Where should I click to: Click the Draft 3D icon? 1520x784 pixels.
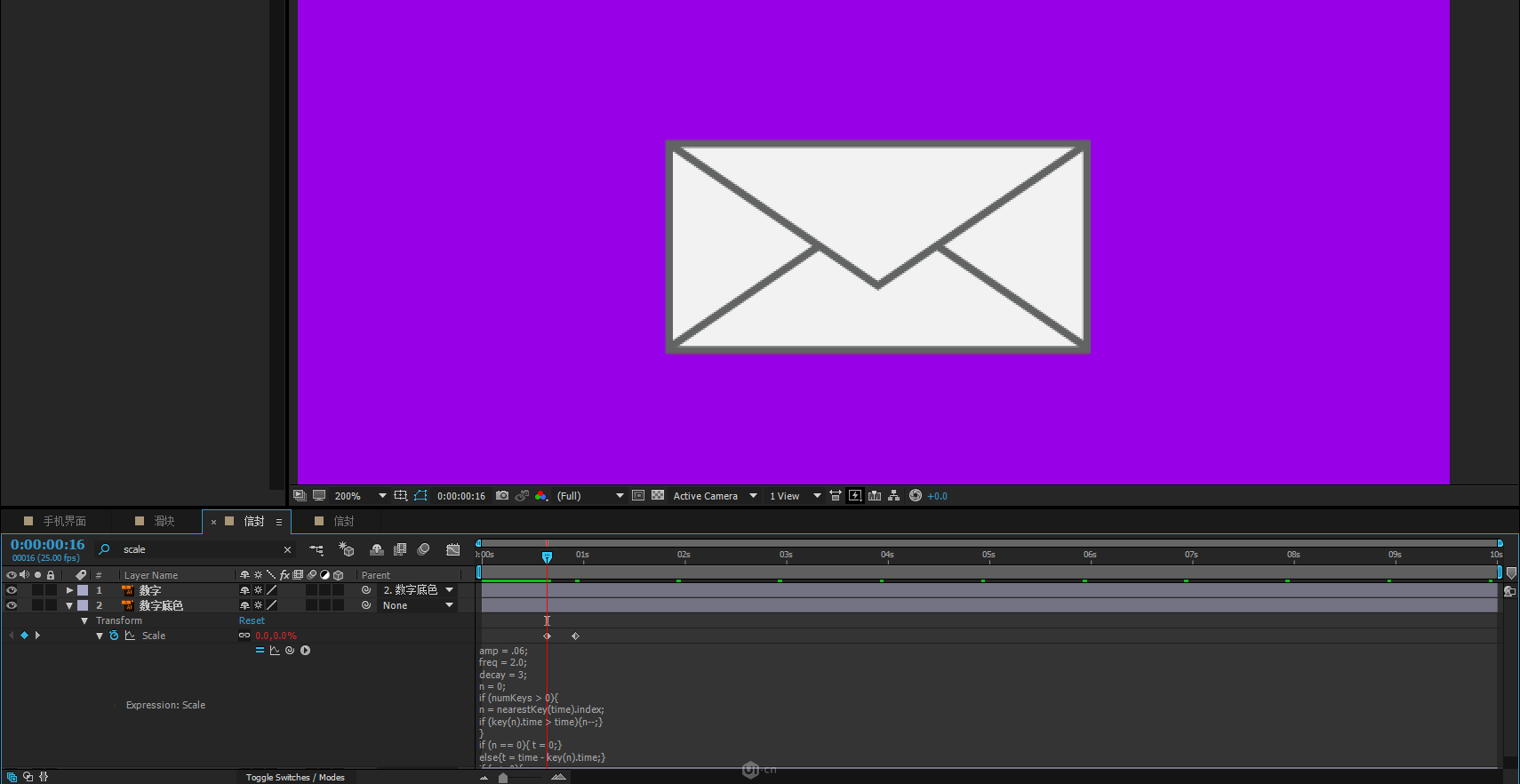347,549
